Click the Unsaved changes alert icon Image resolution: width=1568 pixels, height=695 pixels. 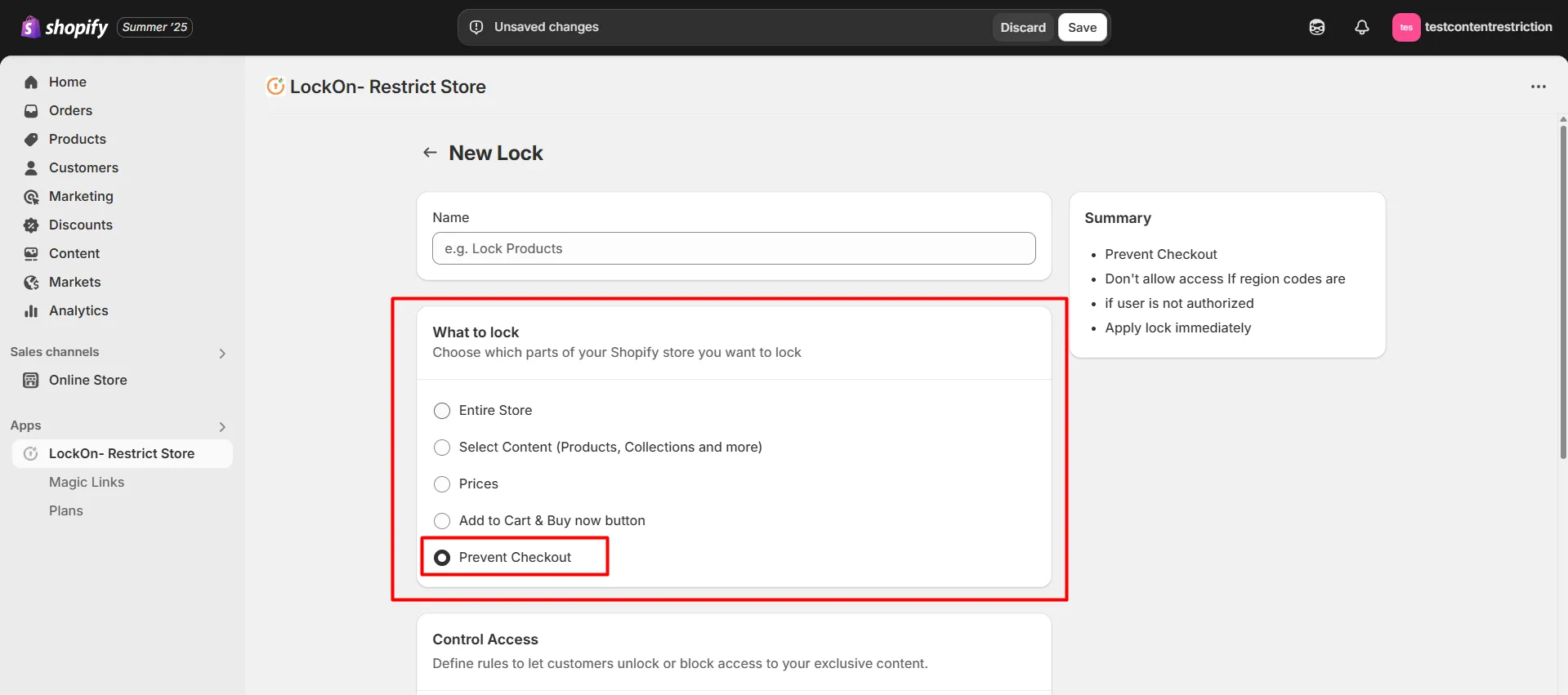[476, 27]
